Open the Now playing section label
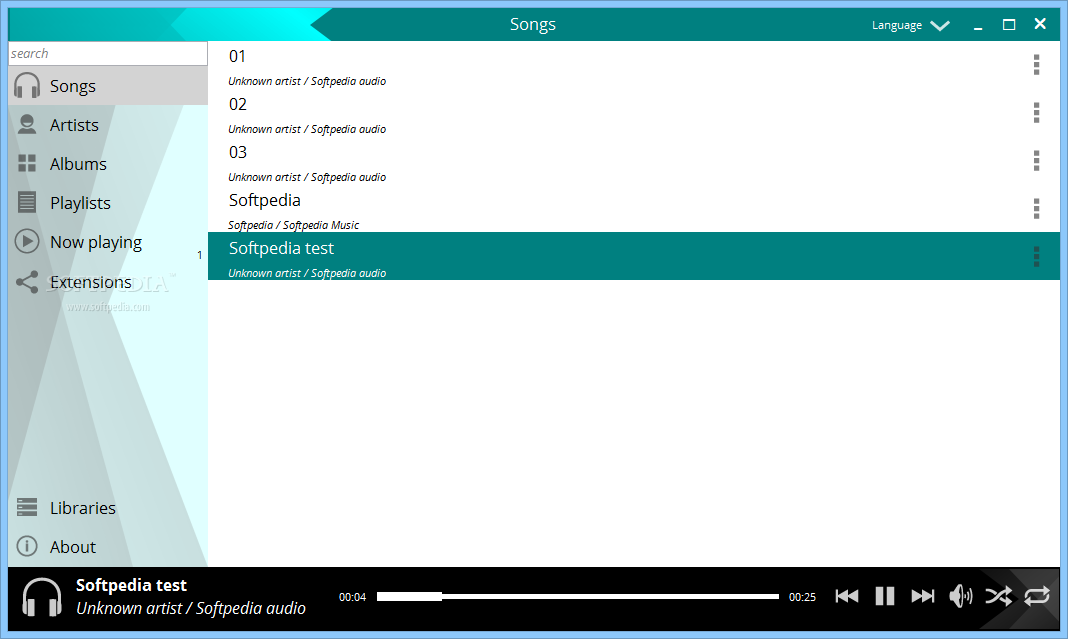The height and width of the screenshot is (639, 1068). coord(96,243)
